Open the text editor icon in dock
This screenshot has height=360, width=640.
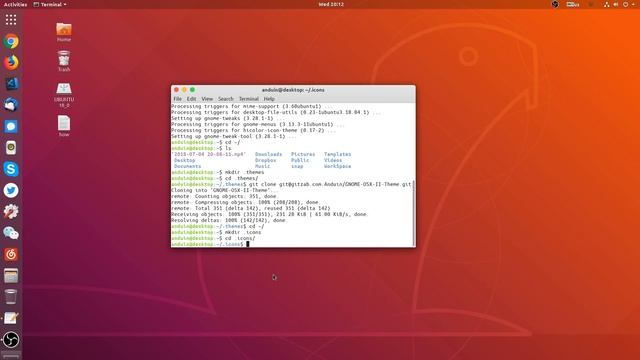tap(11, 318)
